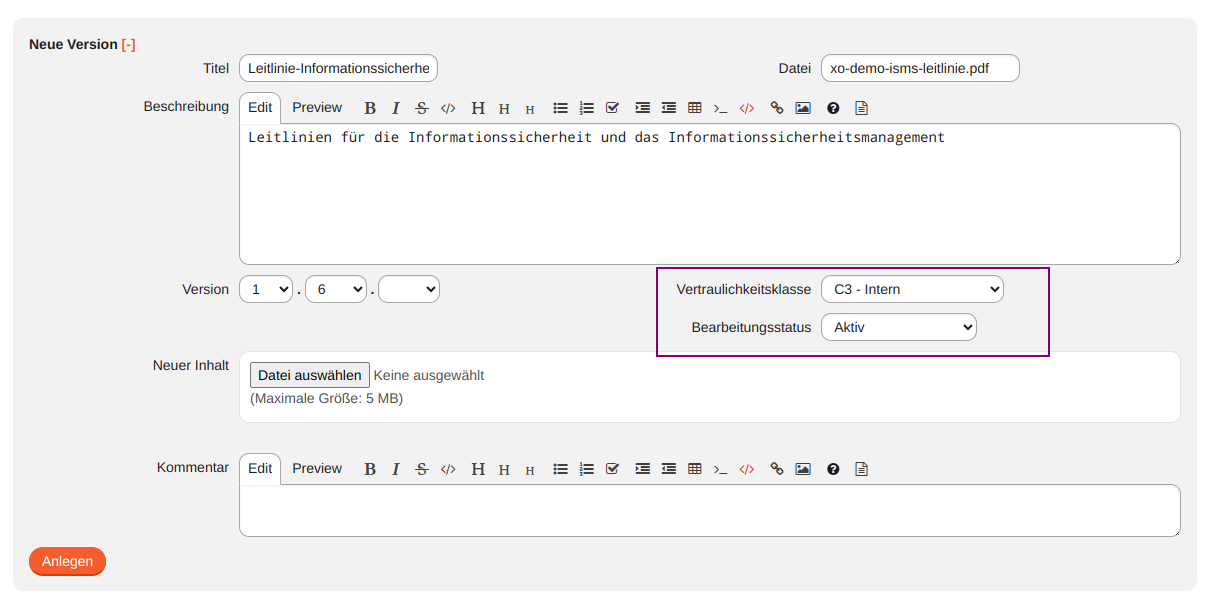Open the Vertraulichkeitsklasse dropdown
The image size is (1208, 612).
(911, 289)
